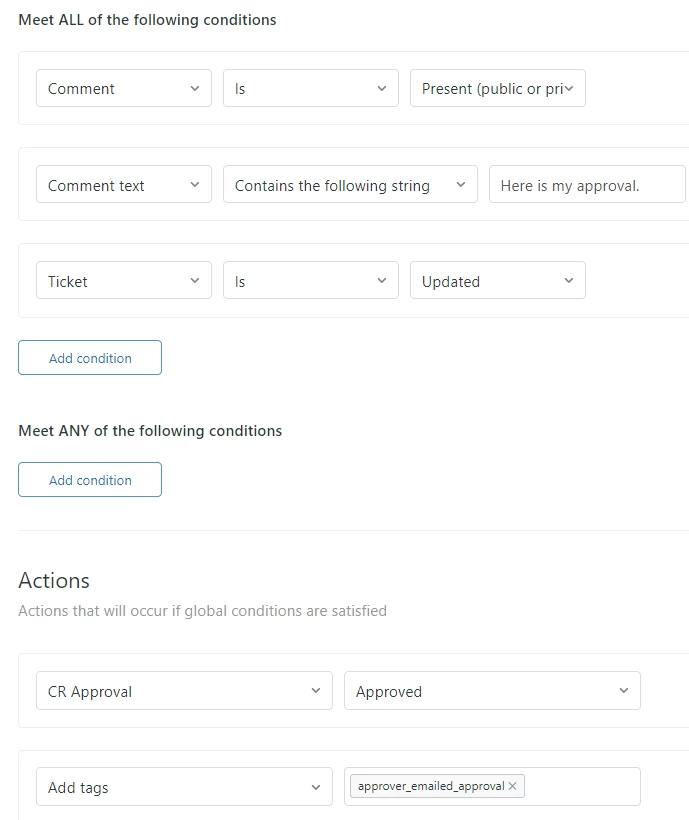Add condition under Meet ANY conditions
The image size is (689, 820).
pyautogui.click(x=90, y=480)
